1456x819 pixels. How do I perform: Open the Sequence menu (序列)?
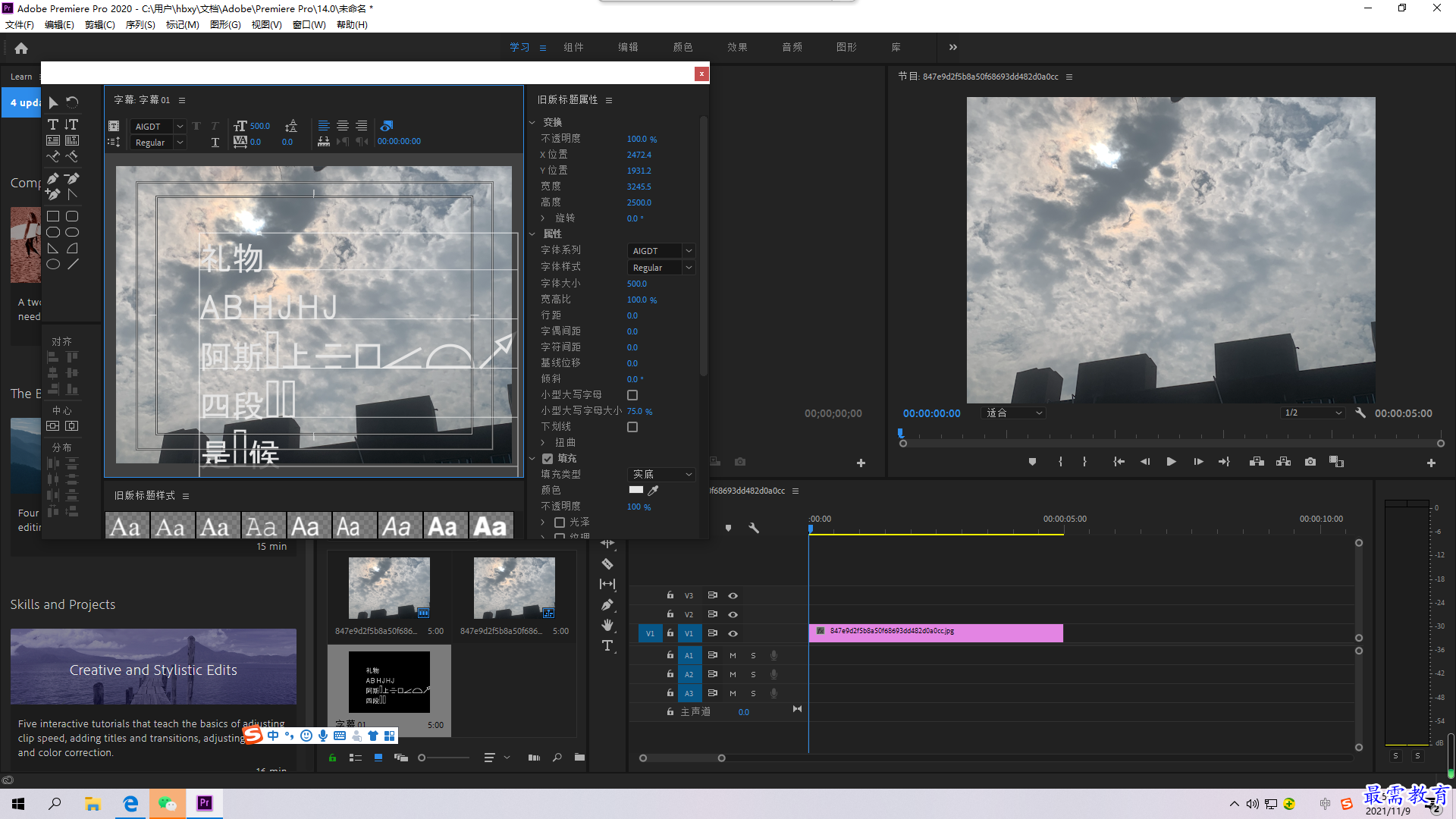click(140, 25)
